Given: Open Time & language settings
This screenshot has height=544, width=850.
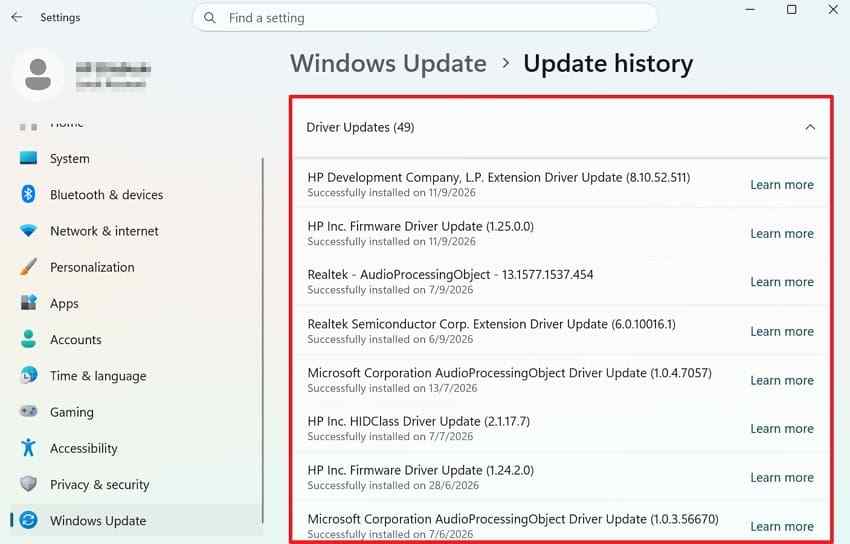Looking at the screenshot, I should [137, 376].
